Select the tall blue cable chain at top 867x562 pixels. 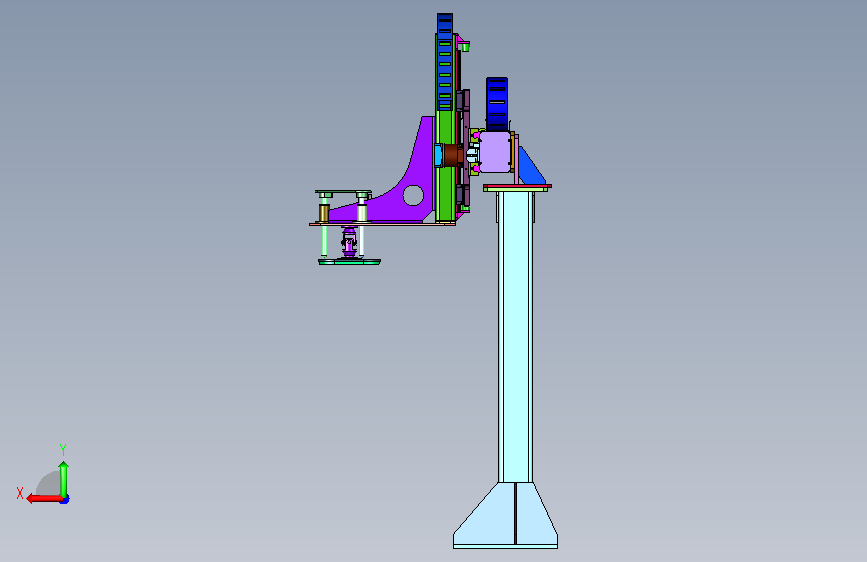[x=445, y=62]
